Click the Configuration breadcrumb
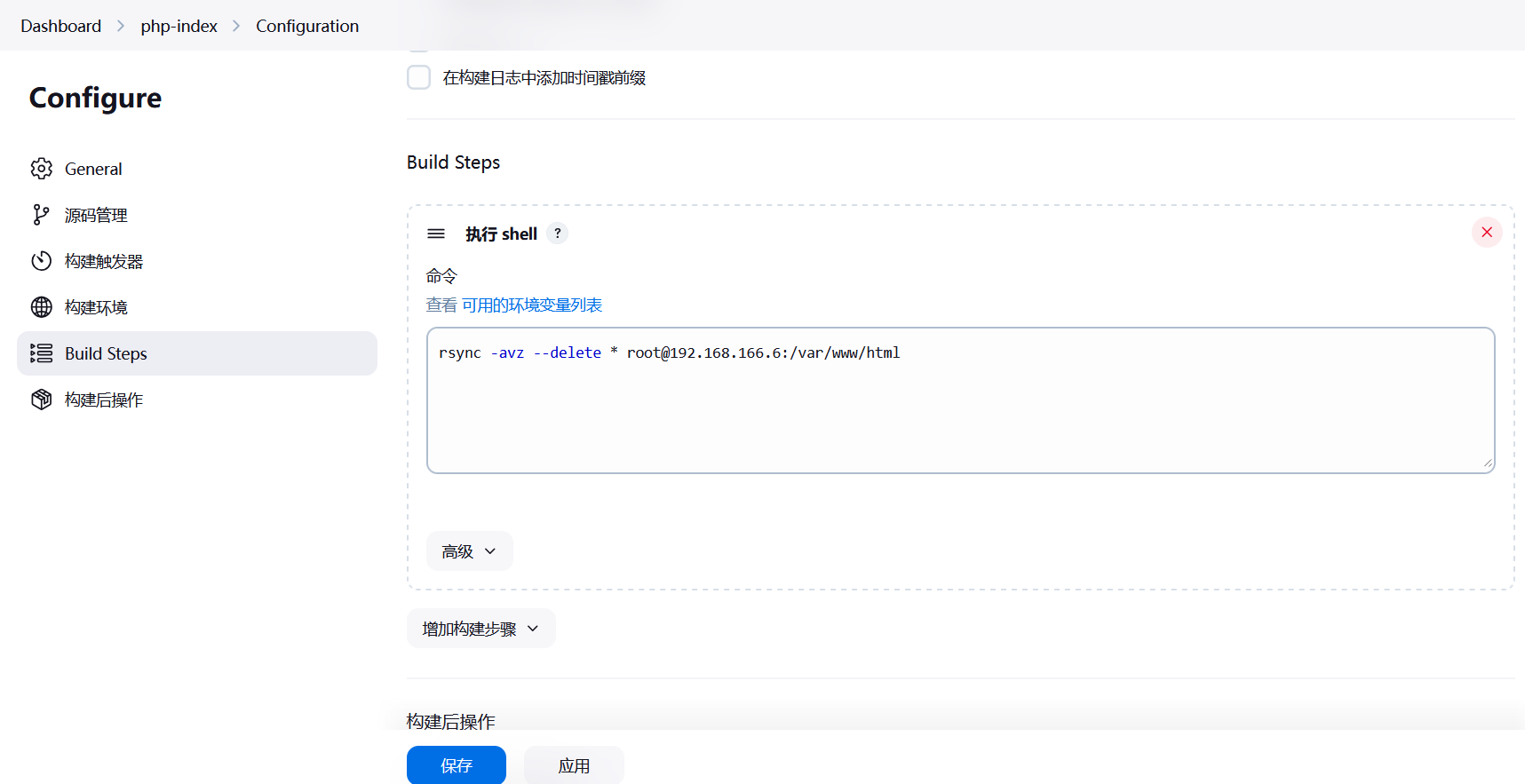 307,26
